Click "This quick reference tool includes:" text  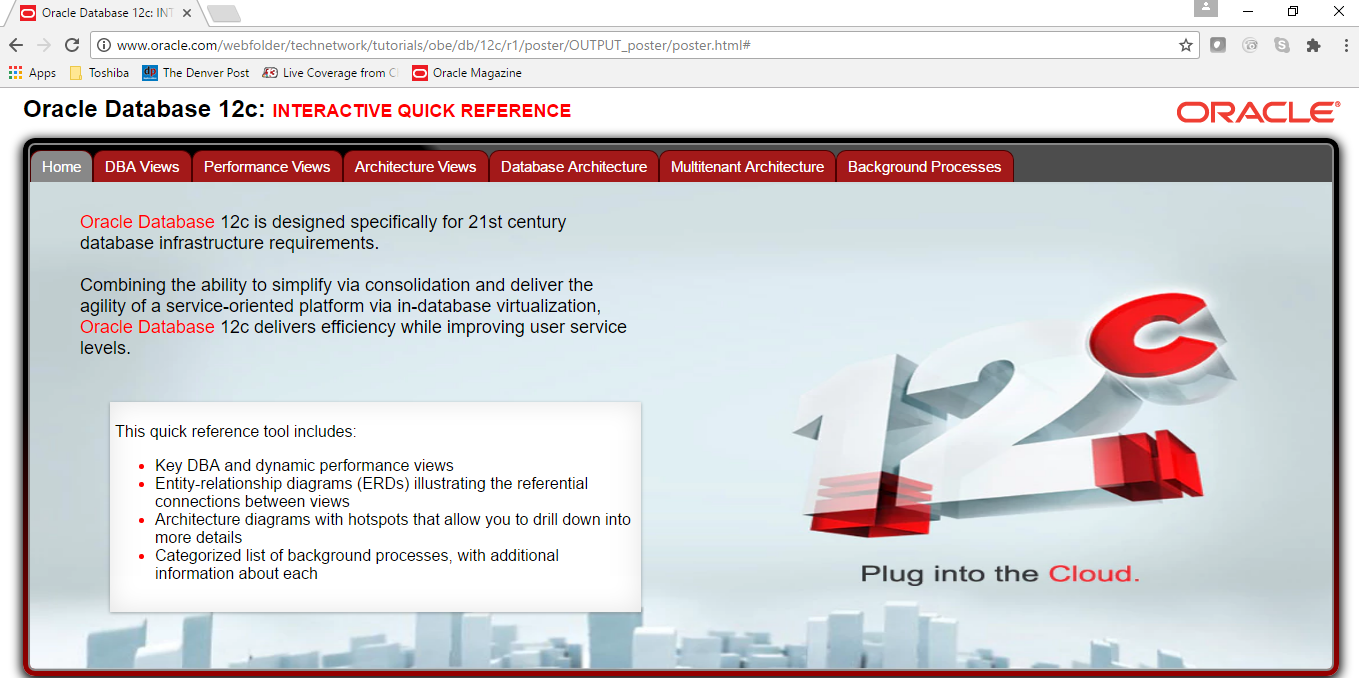(x=236, y=432)
